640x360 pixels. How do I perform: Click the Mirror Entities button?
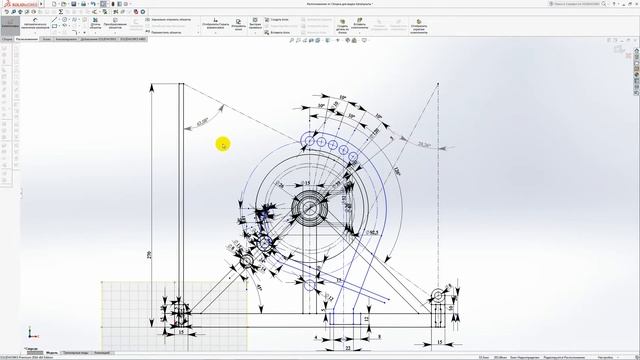(x=169, y=20)
